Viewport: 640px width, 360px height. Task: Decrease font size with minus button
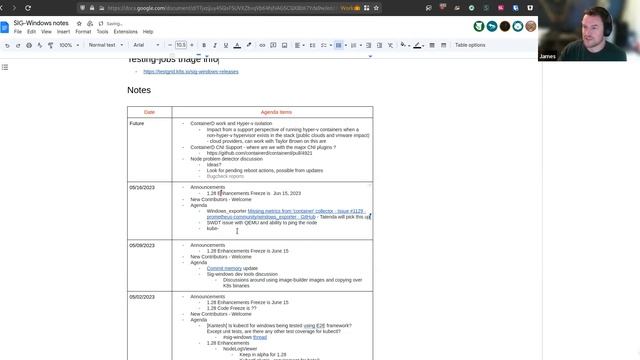click(170, 45)
